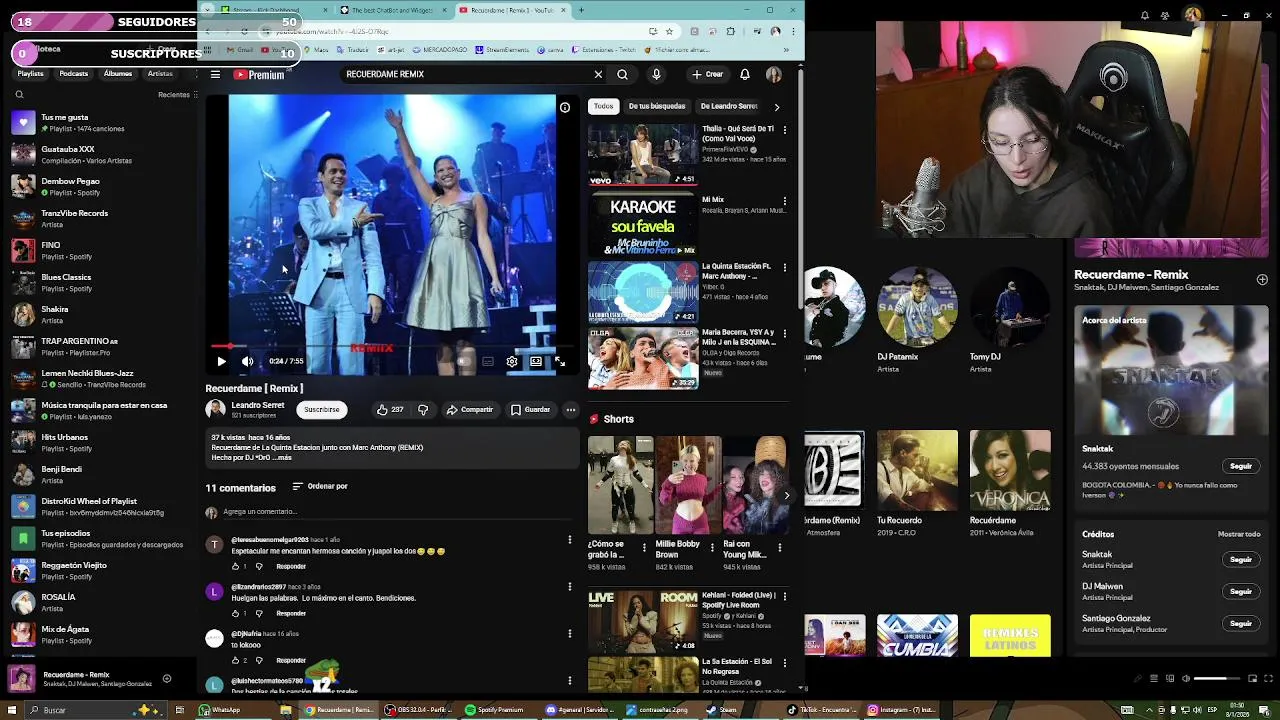This screenshot has height=720, width=1280.
Task: Click Mostrar todo in Créditos
Action: pos(1239,534)
